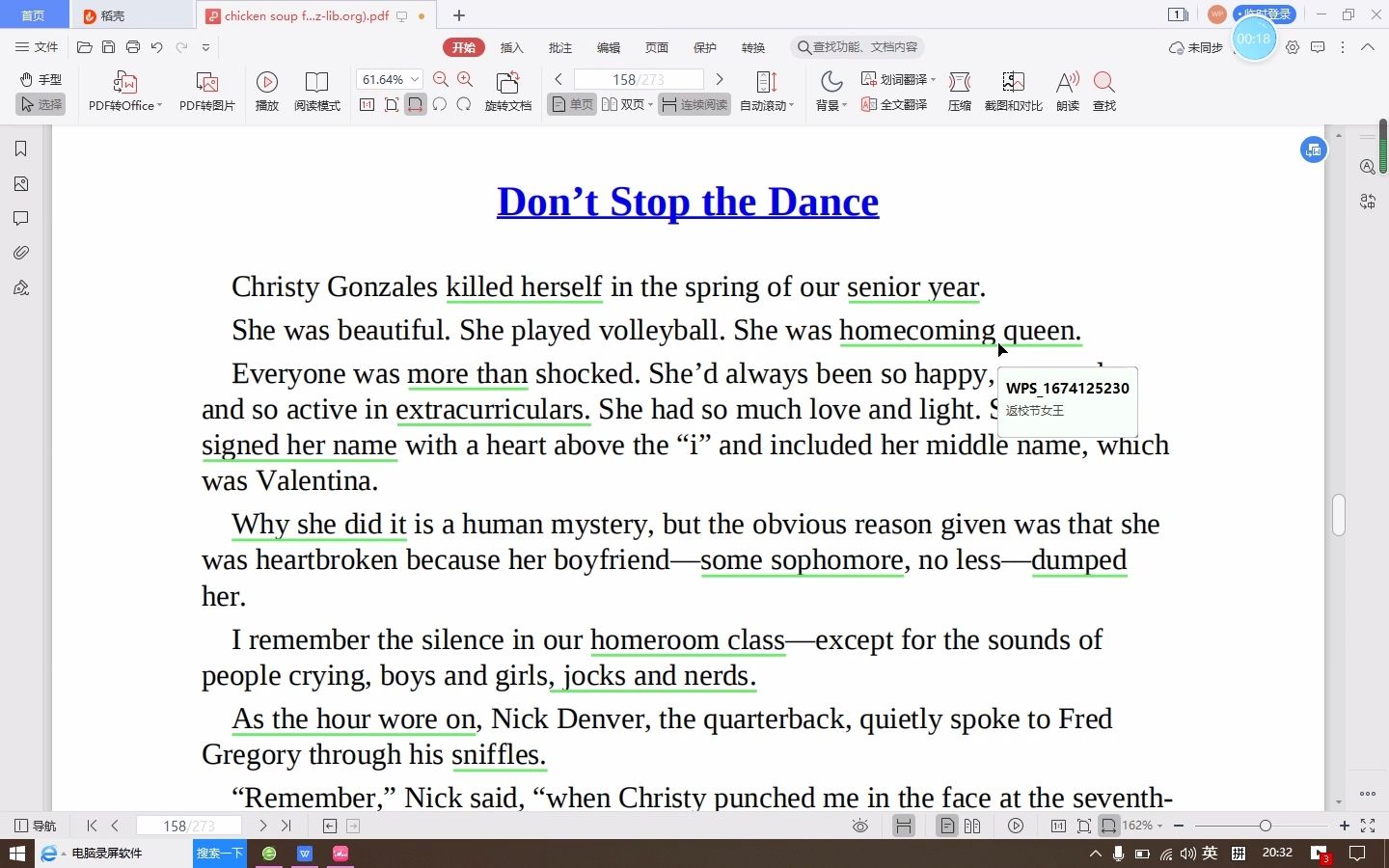1389x868 pixels.
Task: Click the print icon
Action: (132, 46)
